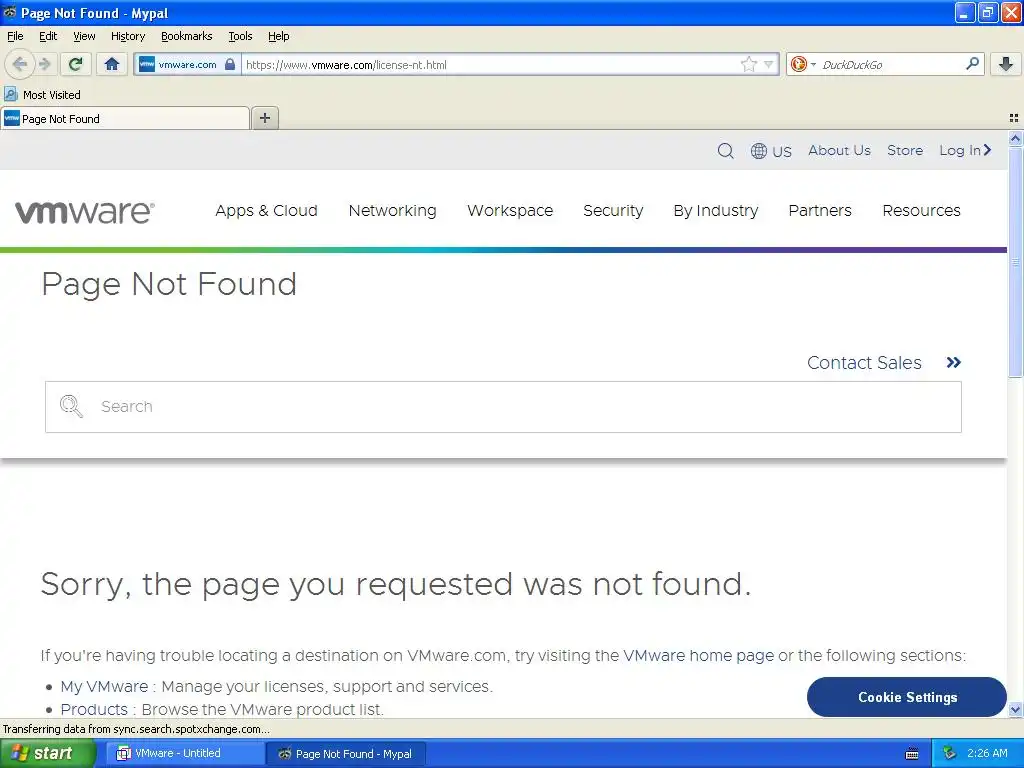1024x768 pixels.
Task: Click the vmware logo
Action: [x=85, y=212]
